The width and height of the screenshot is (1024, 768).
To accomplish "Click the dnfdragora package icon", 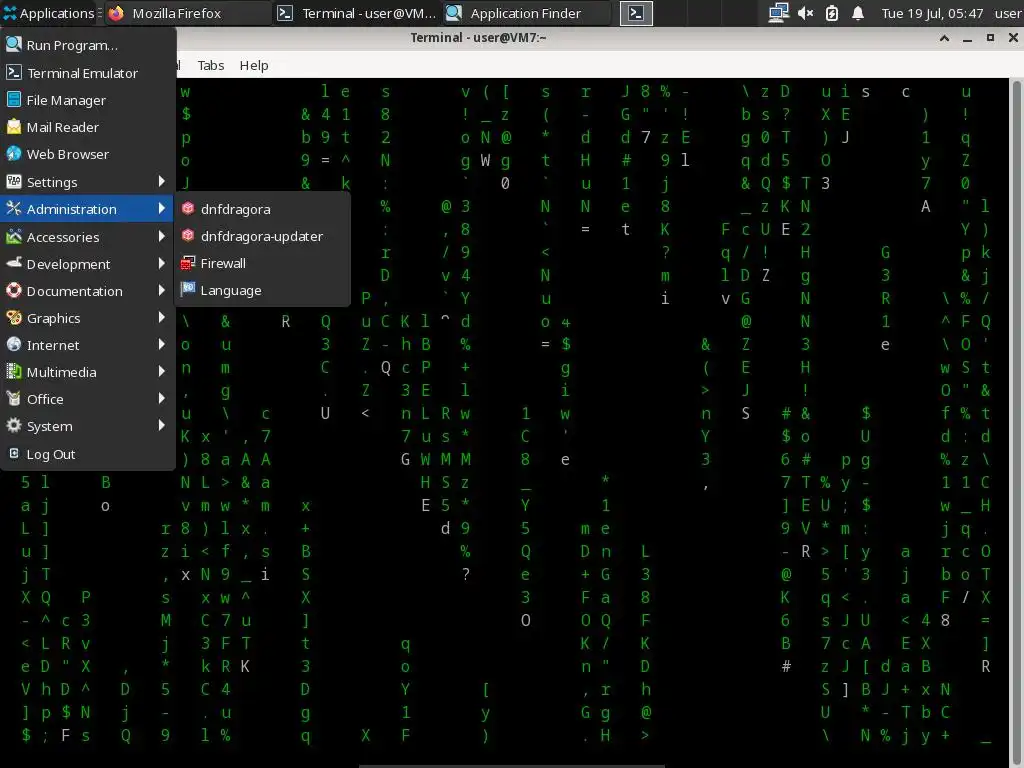I will click(x=188, y=208).
